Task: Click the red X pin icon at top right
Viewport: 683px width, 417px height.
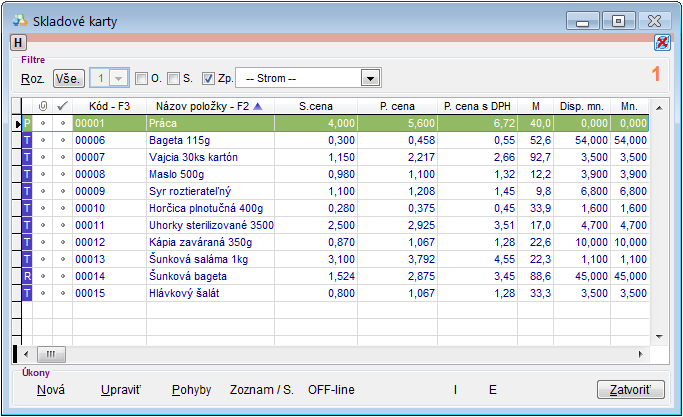Action: click(662, 42)
